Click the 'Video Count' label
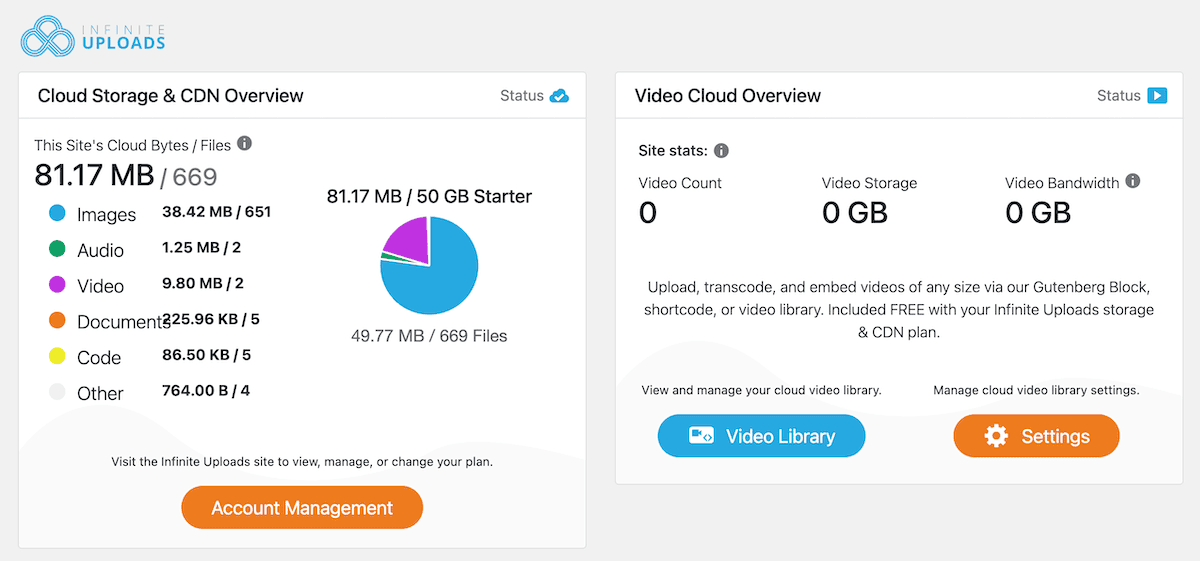The image size is (1200, 561). 680,183
